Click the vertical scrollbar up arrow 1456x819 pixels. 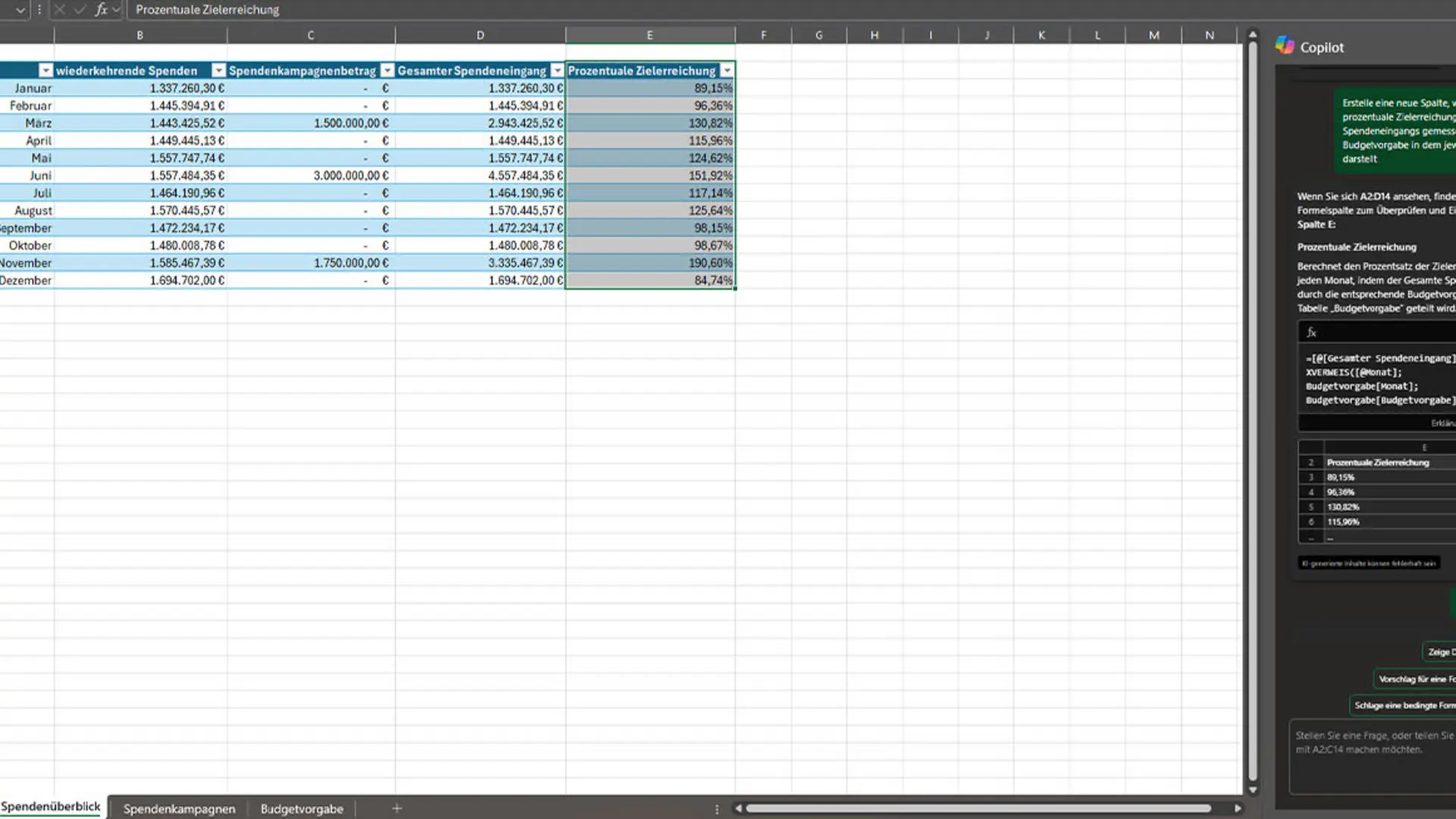click(1253, 35)
